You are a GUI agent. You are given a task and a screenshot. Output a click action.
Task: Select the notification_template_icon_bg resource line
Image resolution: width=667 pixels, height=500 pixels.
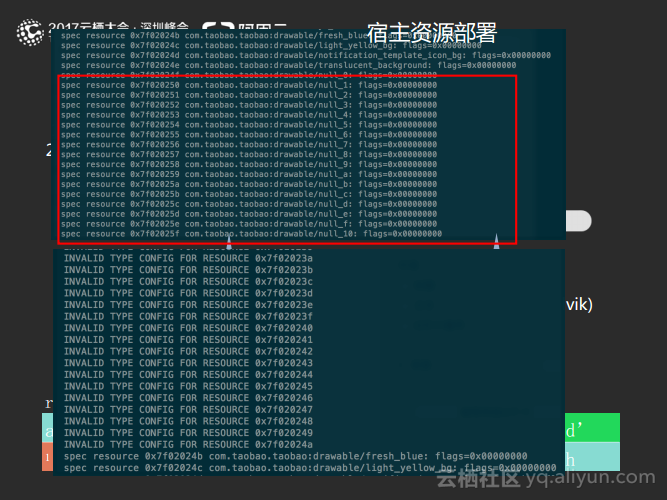[x=305, y=55]
